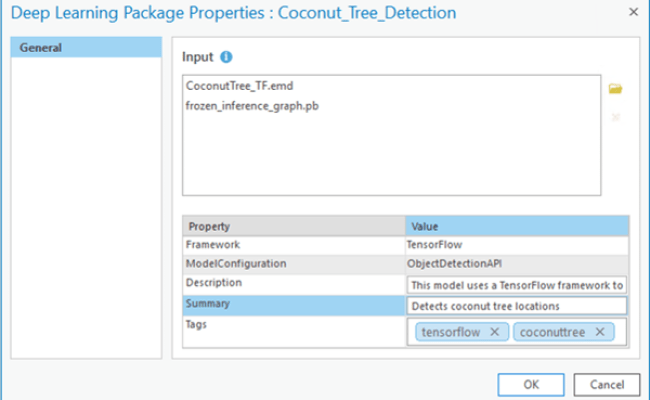Select the Tags property label
Viewport: 650px width, 400px height.
pyautogui.click(x=196, y=324)
